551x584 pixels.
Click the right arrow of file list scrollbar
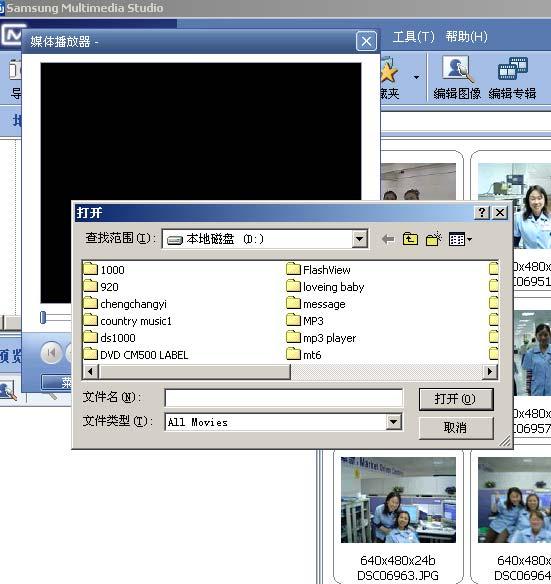490,371
